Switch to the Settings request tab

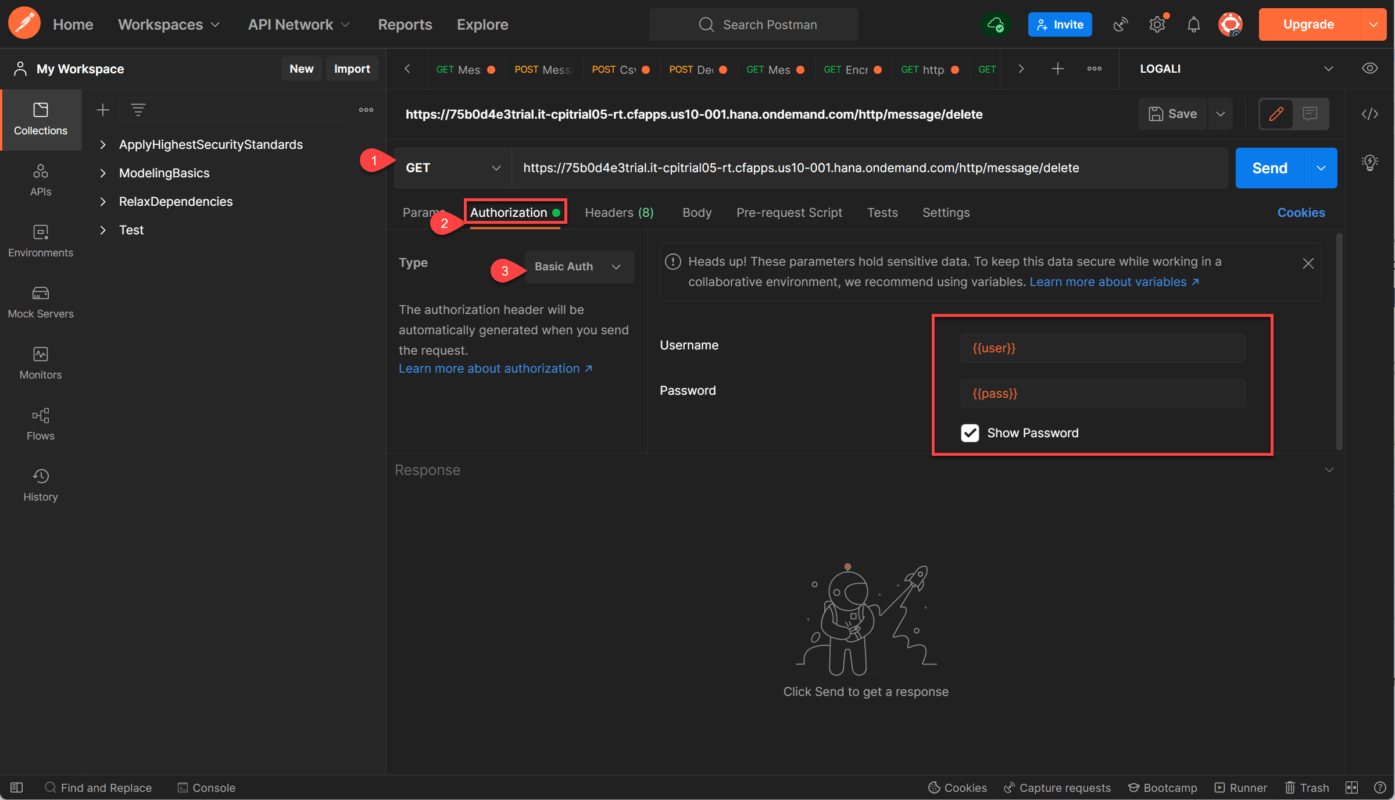(946, 212)
